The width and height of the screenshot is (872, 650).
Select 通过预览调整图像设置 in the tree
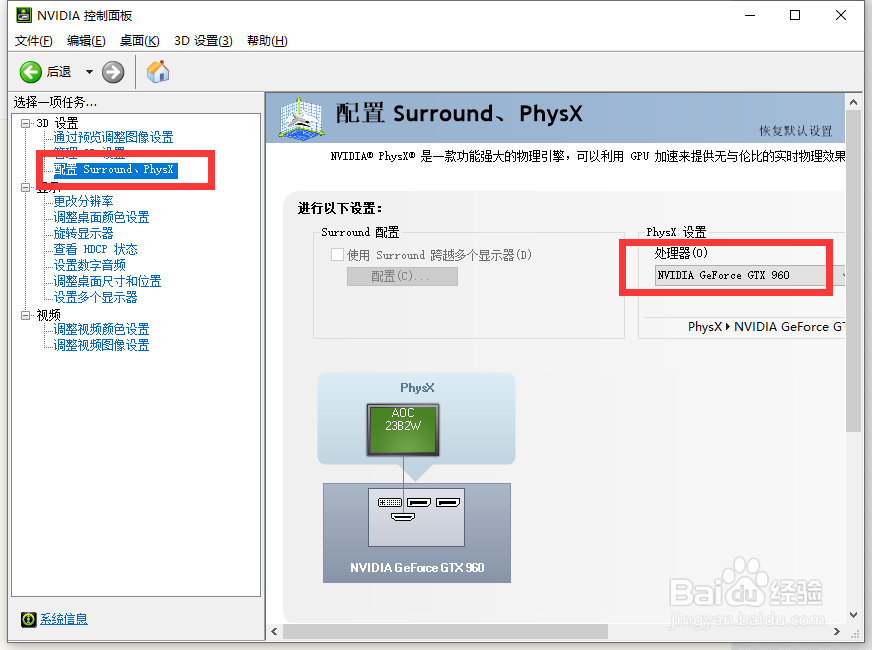click(x=113, y=137)
